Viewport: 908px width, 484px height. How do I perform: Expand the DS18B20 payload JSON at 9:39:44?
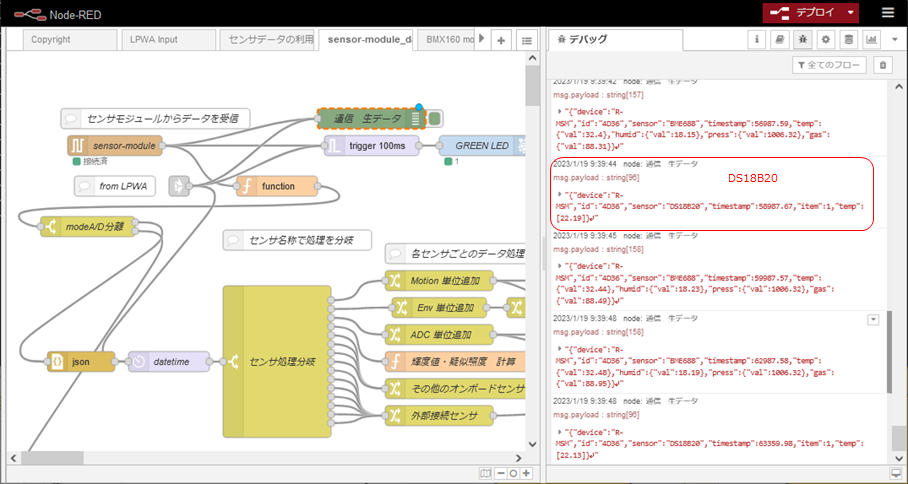[559, 194]
